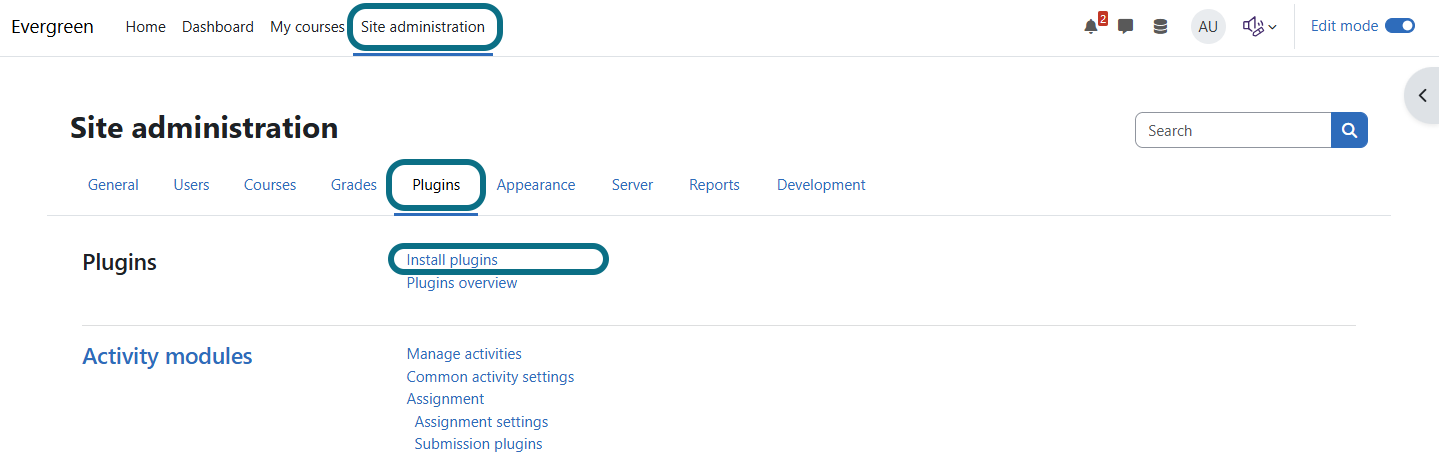Switch to the Server tab
This screenshot has height=461, width=1439.
pos(632,185)
